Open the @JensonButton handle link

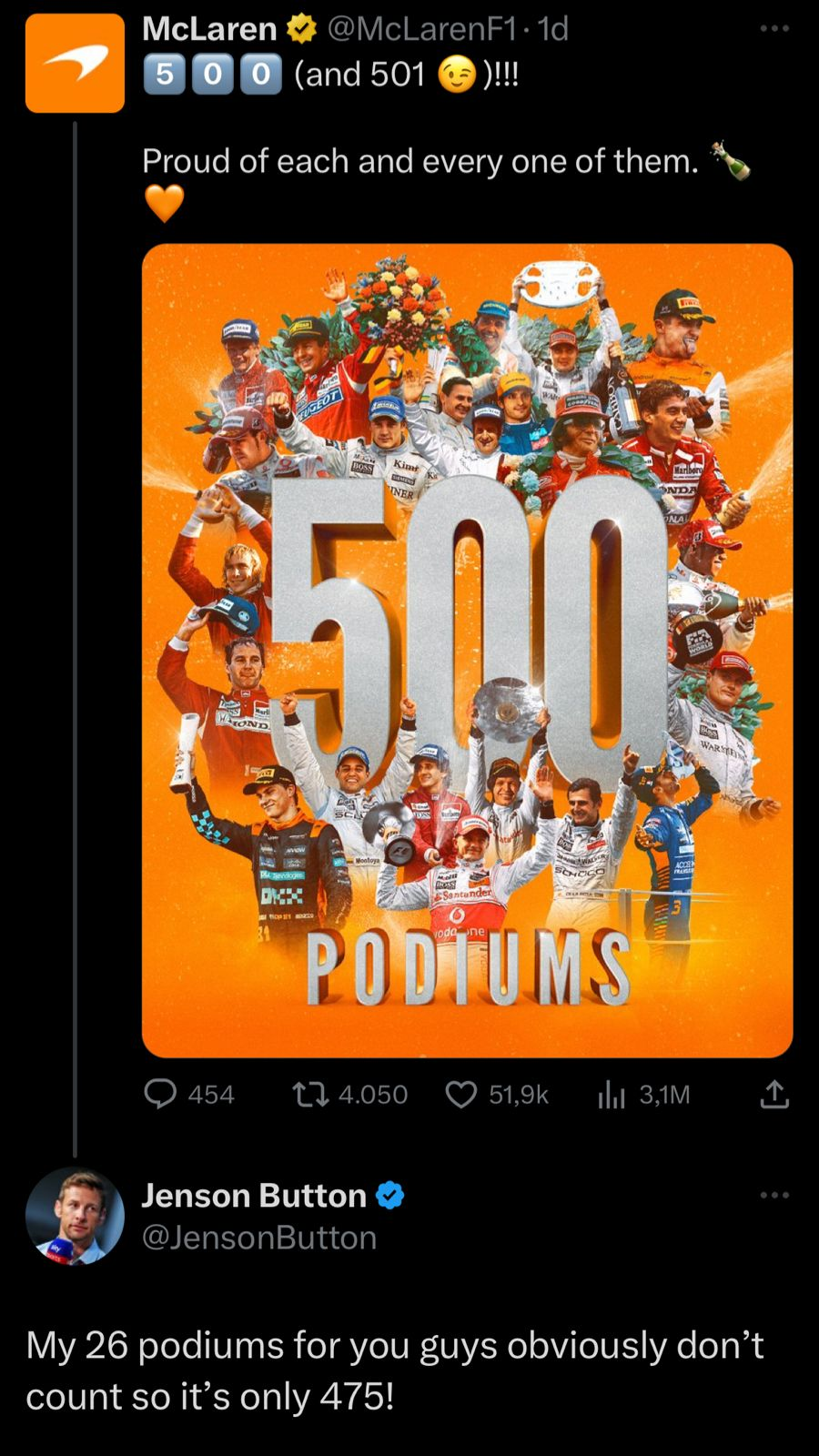[259, 1237]
